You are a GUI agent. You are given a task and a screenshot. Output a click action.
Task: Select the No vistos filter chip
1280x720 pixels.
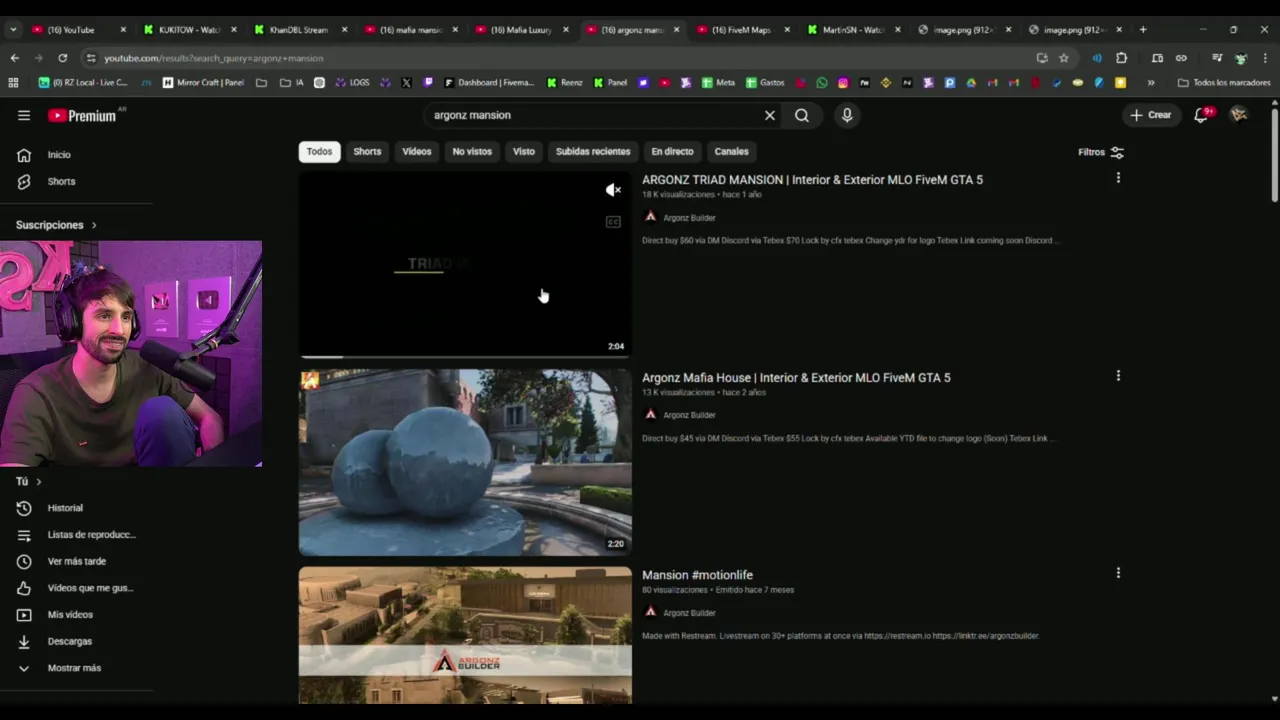(x=472, y=152)
